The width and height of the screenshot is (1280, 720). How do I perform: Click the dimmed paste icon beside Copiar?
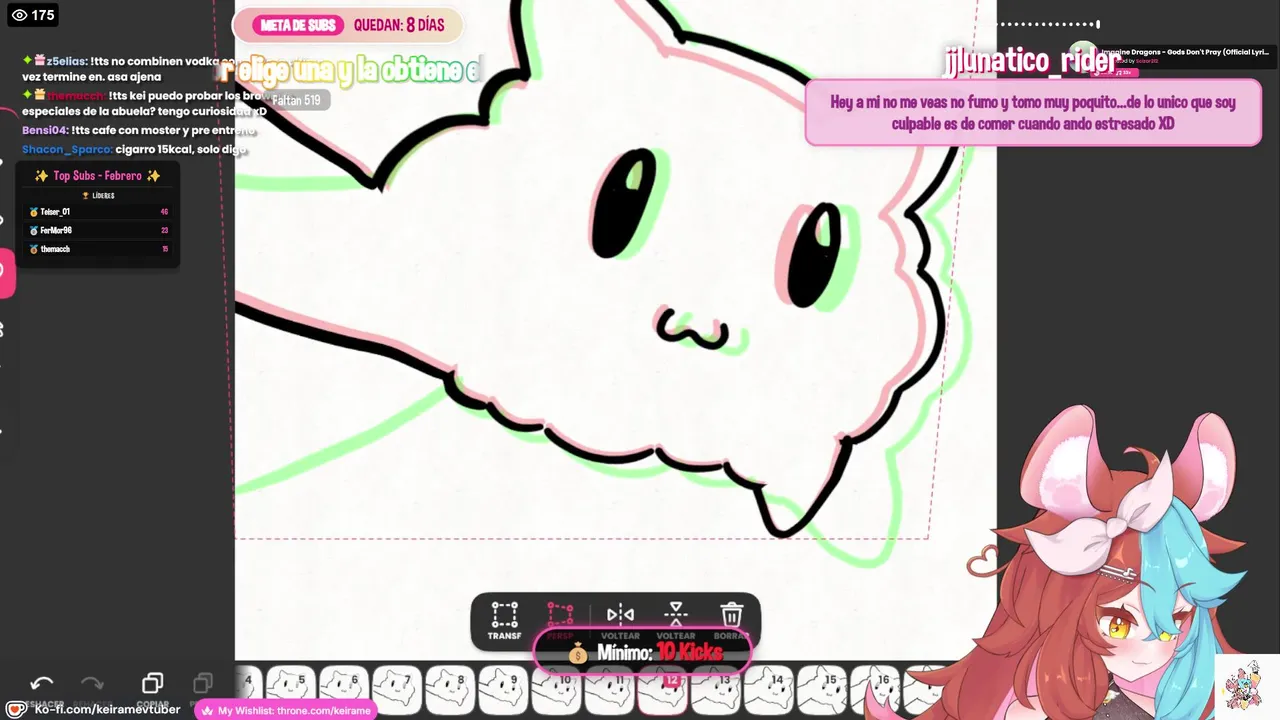[203, 683]
